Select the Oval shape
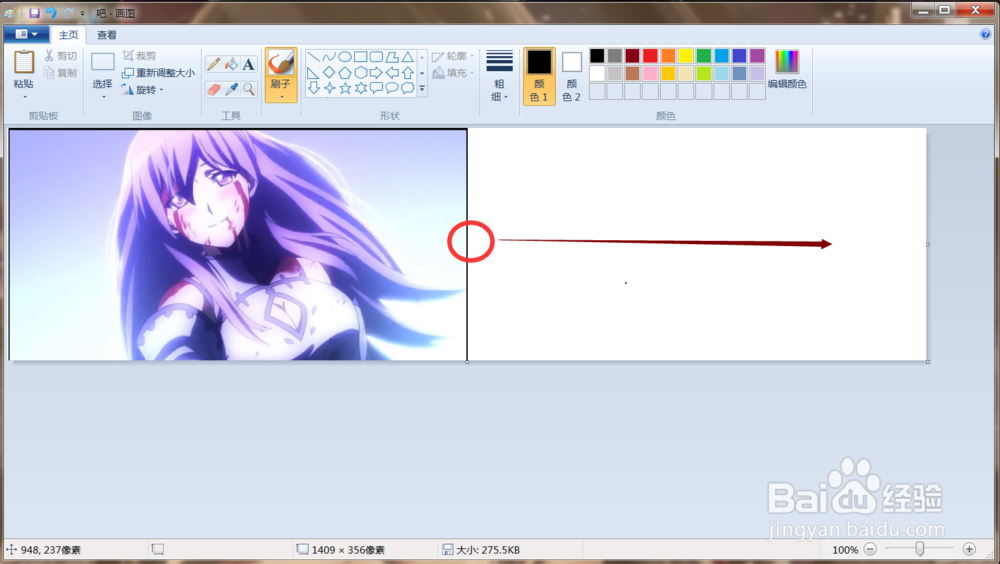The image size is (1000, 564). 345,57
